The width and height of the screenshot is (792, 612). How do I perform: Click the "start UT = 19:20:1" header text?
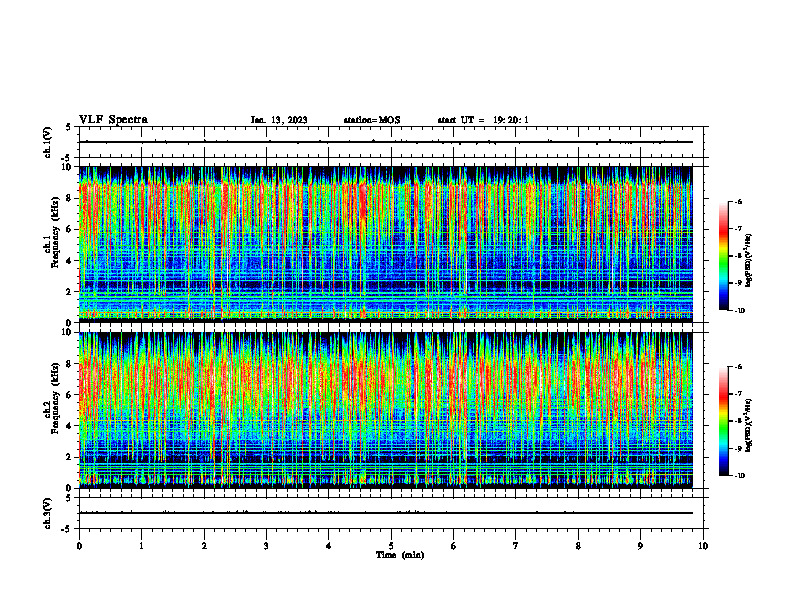[483, 120]
